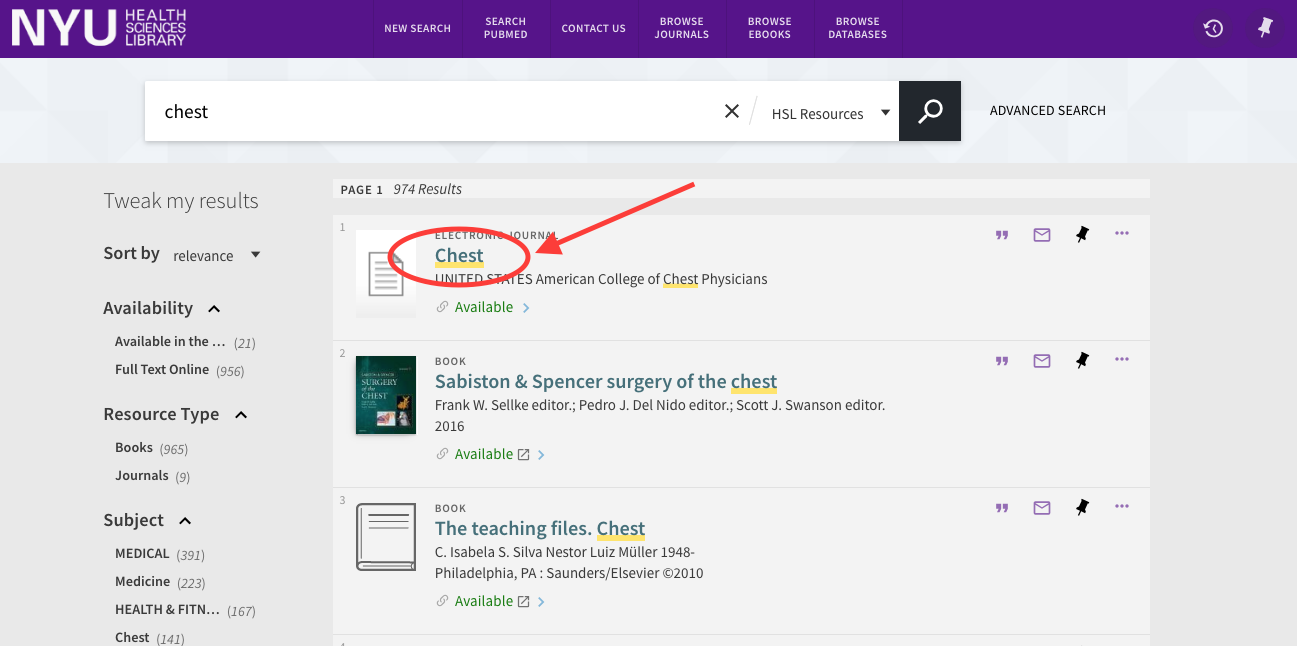This screenshot has width=1297, height=646.
Task: Pin the Chest journal result
Action: pyautogui.click(x=1081, y=235)
